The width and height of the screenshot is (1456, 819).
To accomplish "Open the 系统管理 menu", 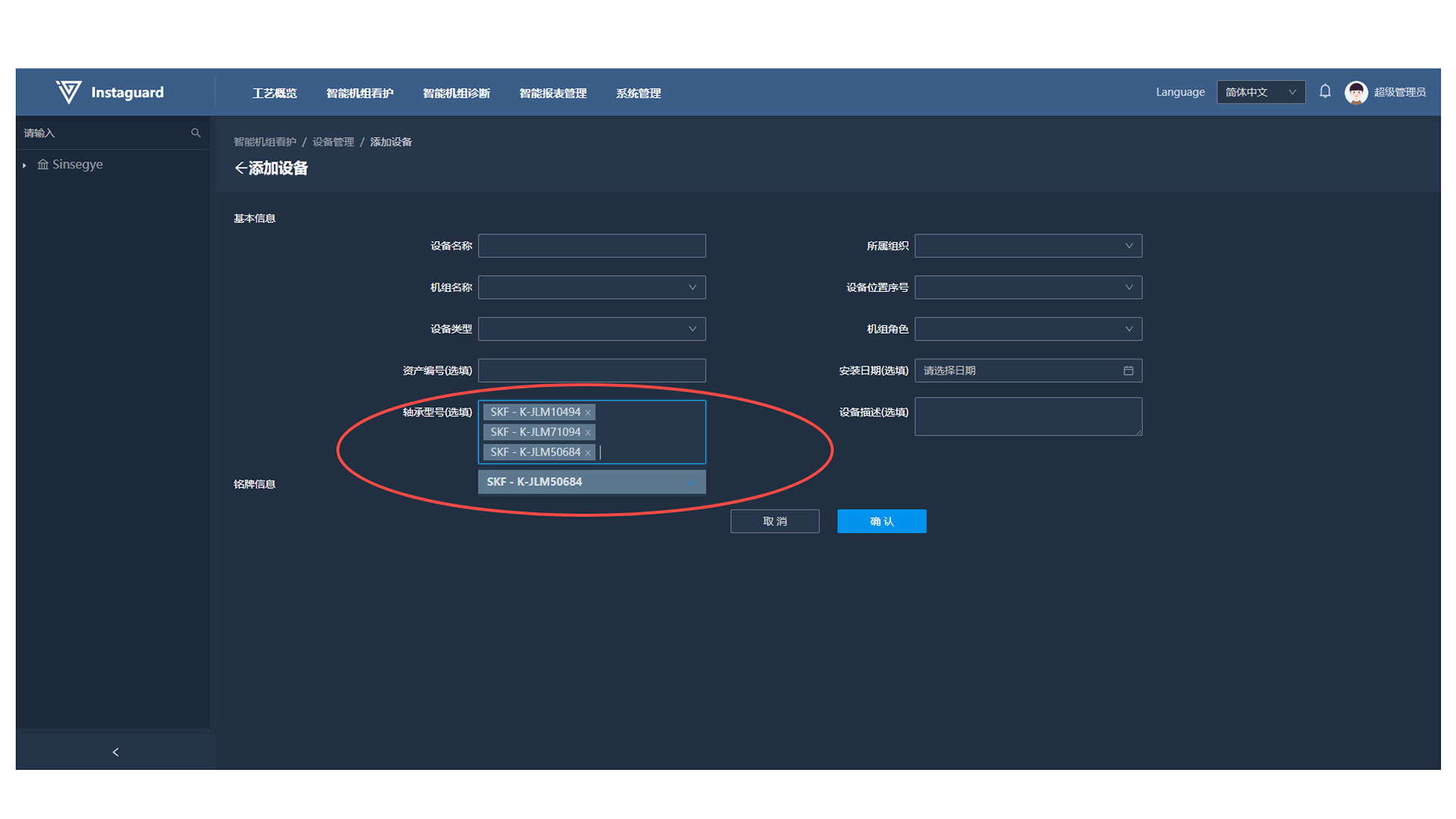I will coord(639,93).
